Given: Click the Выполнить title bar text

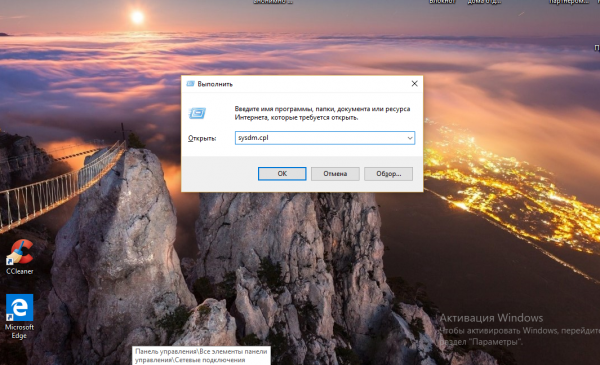Looking at the screenshot, I should 215,84.
